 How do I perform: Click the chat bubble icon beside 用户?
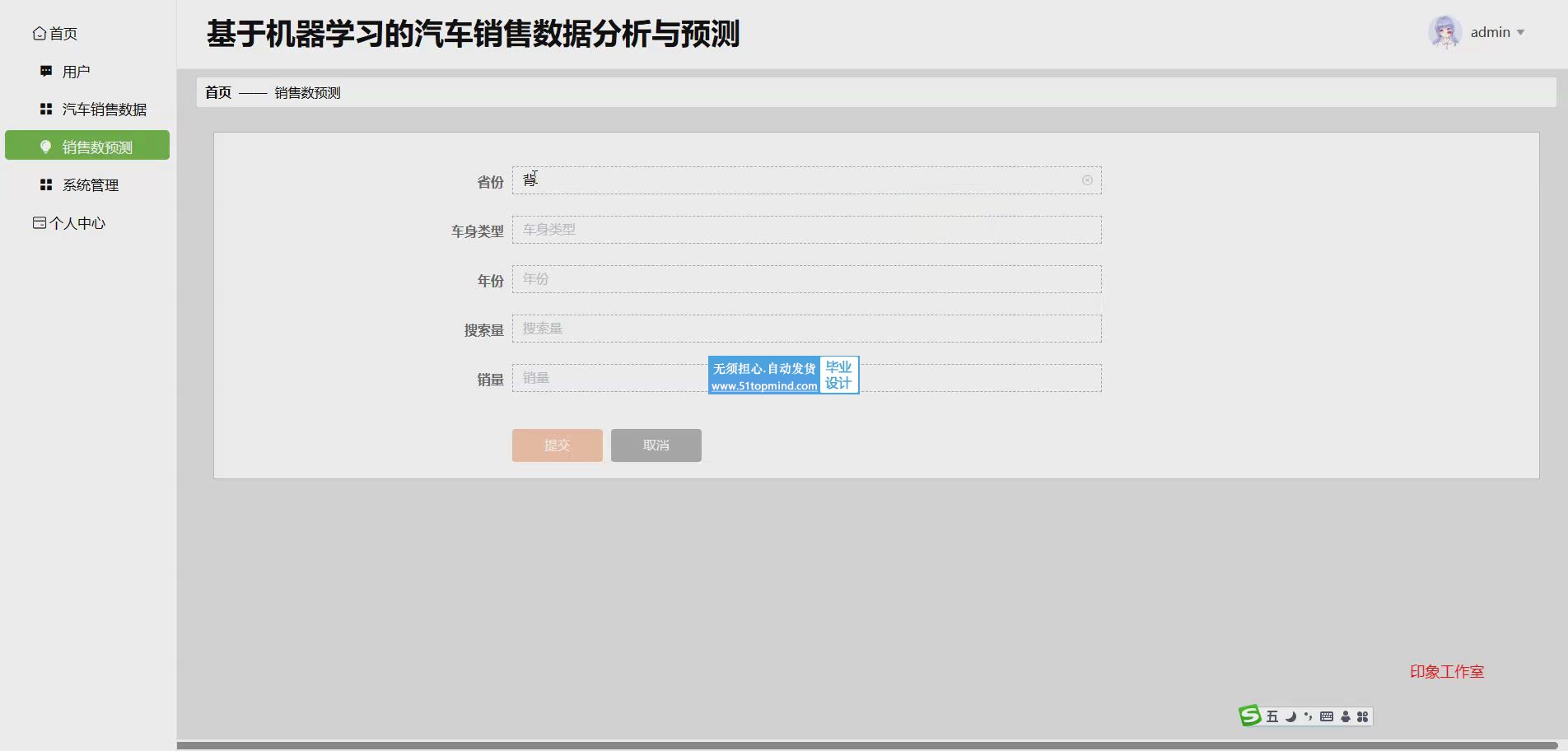coord(46,72)
